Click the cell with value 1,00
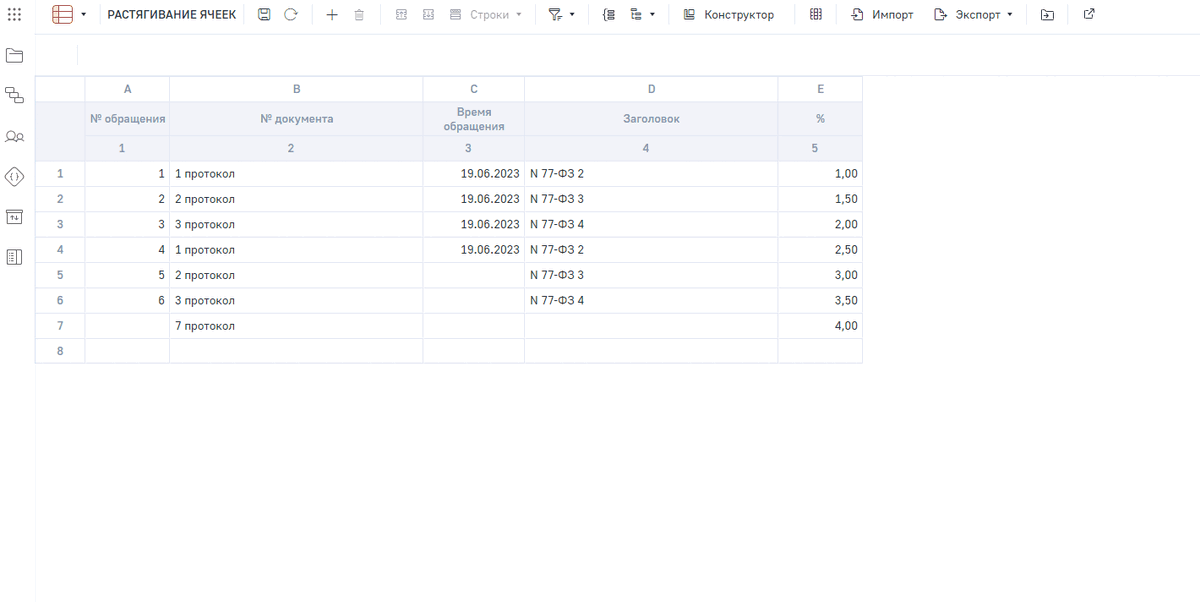This screenshot has width=1200, height=602. 820,174
